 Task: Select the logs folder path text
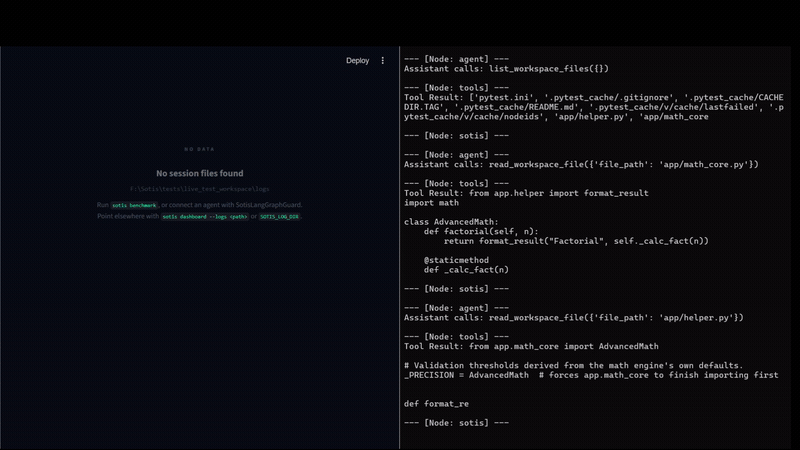199,189
